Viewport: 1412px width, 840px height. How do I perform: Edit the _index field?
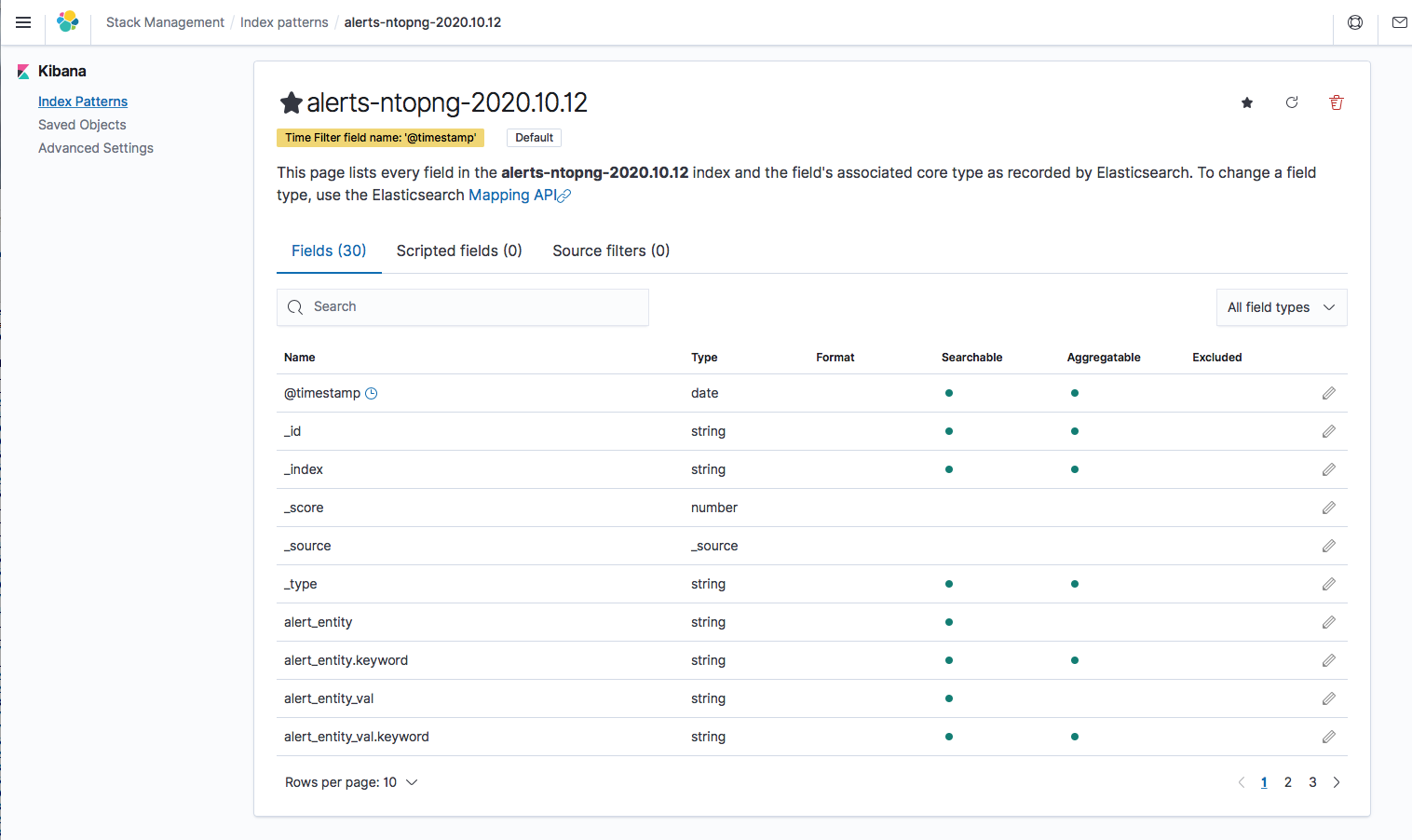(1329, 469)
